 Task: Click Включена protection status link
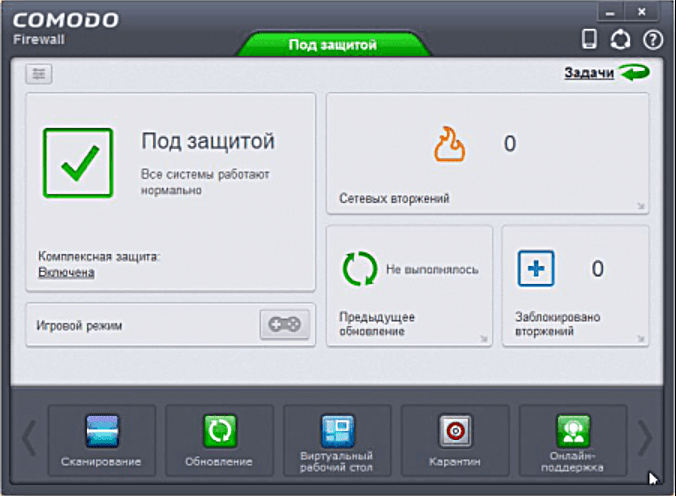[x=66, y=272]
